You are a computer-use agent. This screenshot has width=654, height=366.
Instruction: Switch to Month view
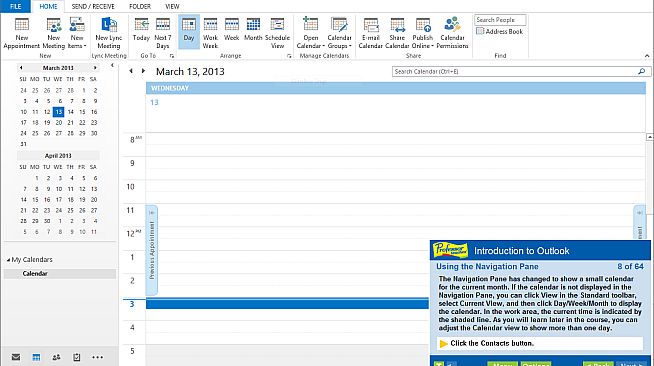(x=253, y=30)
